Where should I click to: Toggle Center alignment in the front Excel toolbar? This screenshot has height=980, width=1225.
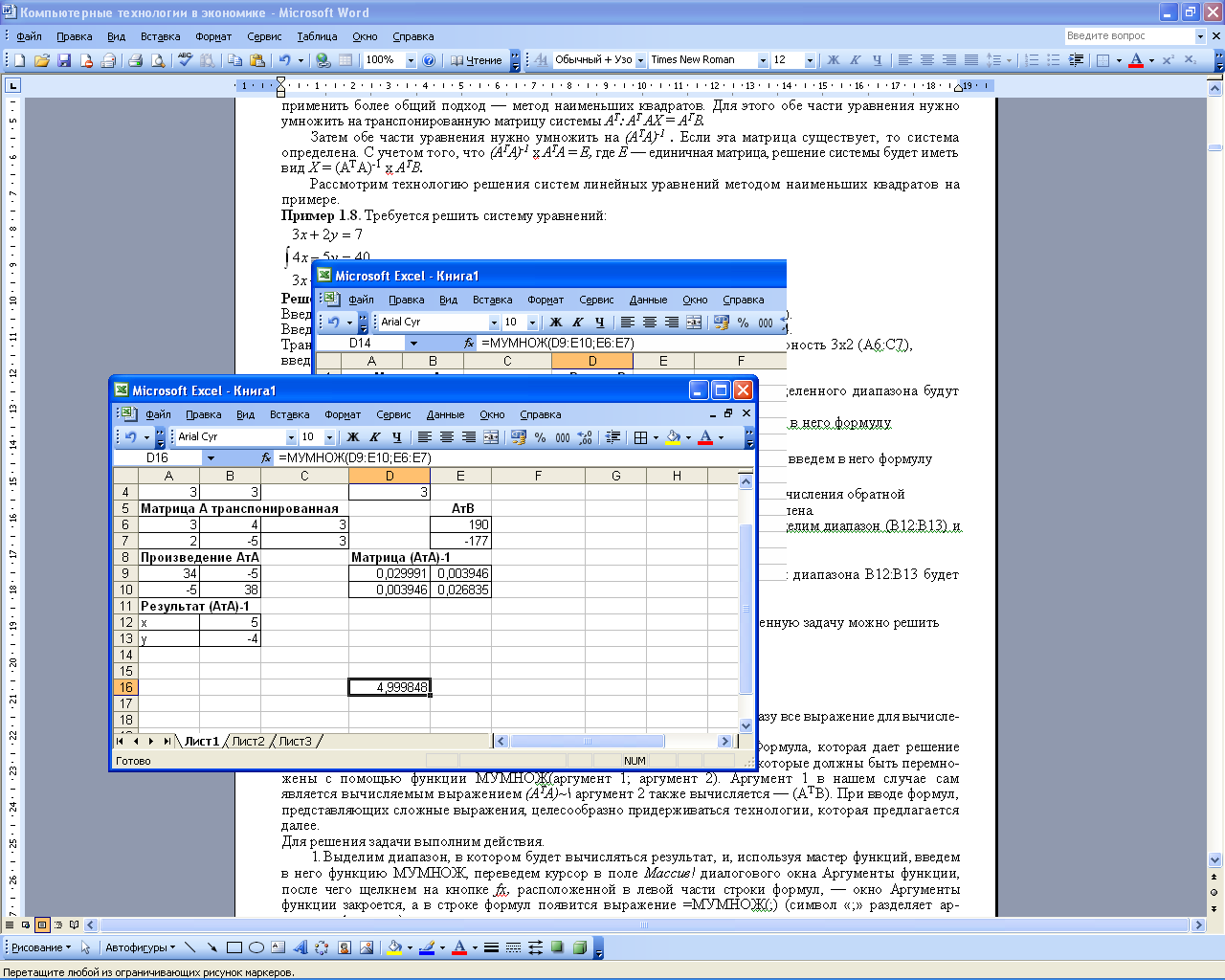pos(447,437)
